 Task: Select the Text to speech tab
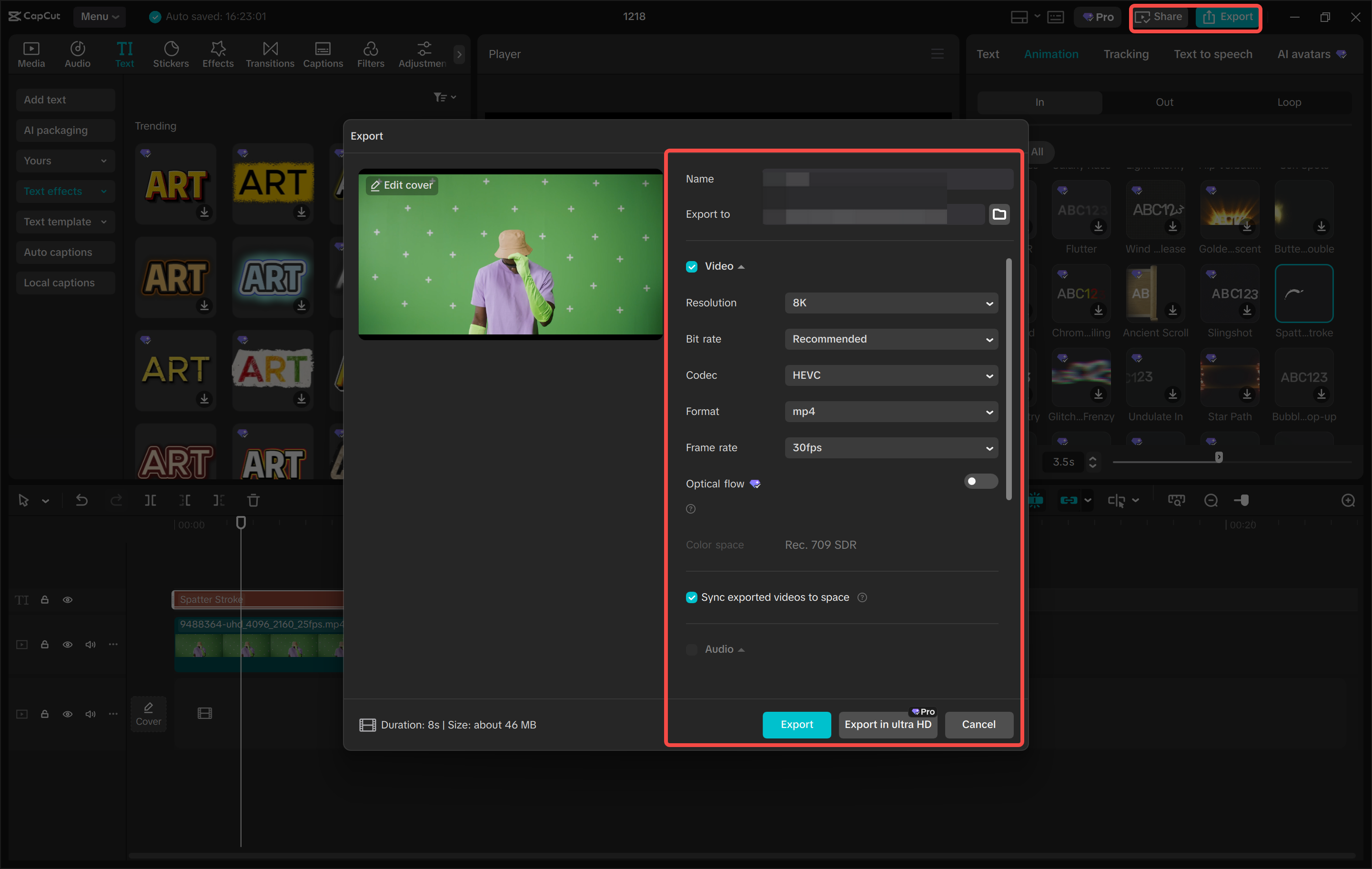point(1212,53)
